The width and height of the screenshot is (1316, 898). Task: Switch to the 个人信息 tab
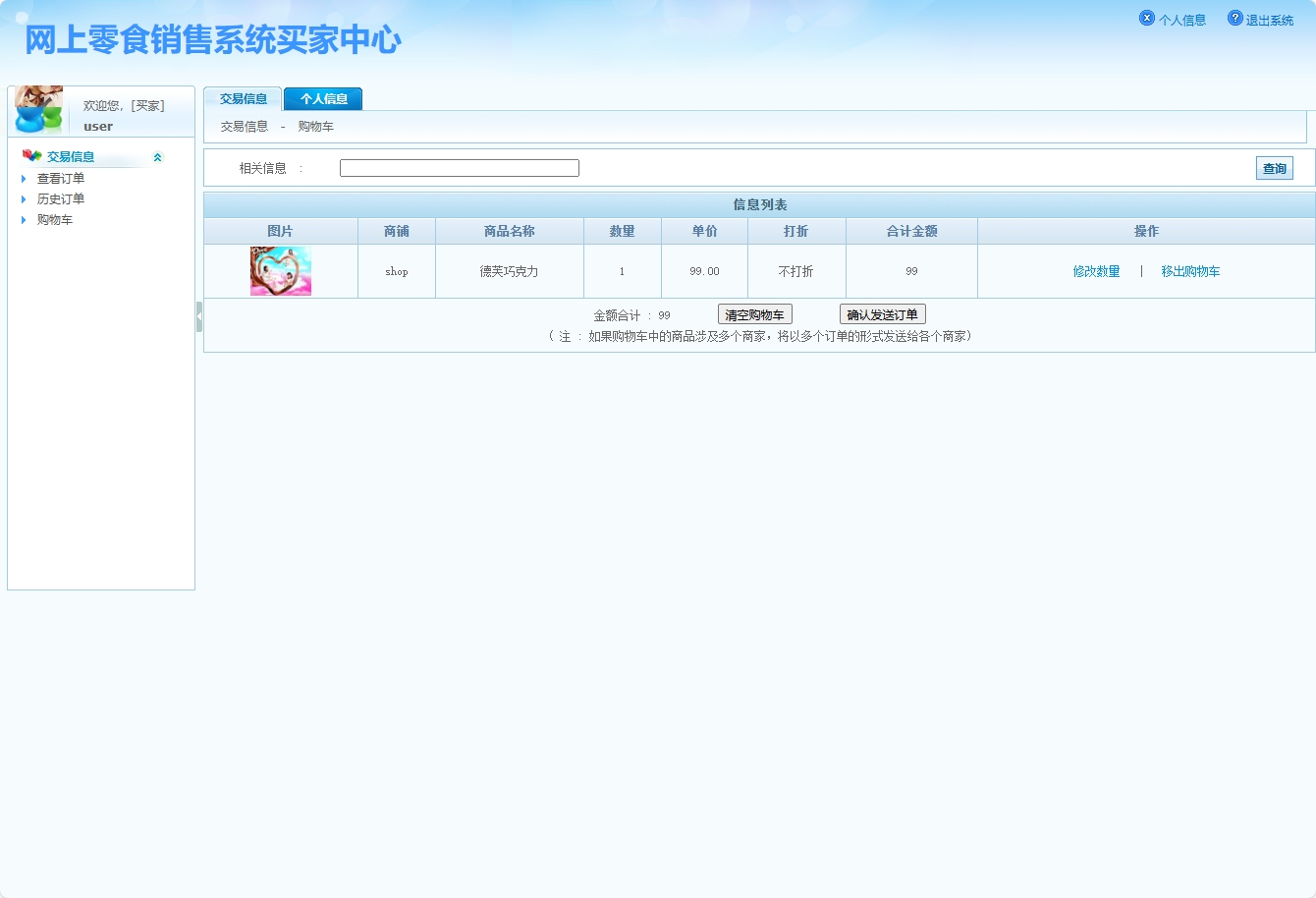pos(322,98)
